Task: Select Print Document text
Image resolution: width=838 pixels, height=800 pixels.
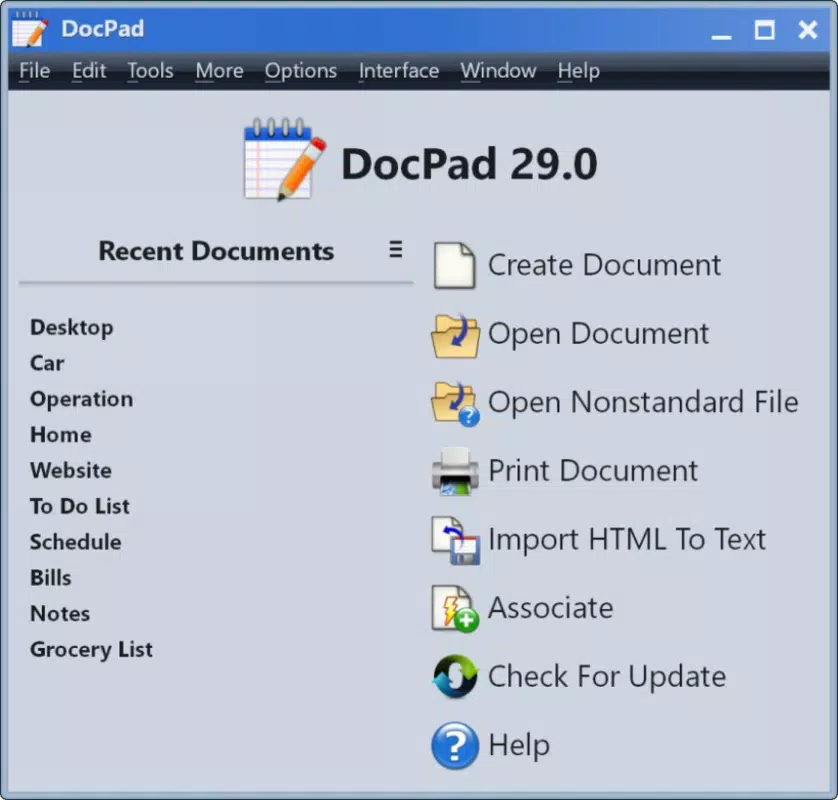Action: click(x=593, y=471)
